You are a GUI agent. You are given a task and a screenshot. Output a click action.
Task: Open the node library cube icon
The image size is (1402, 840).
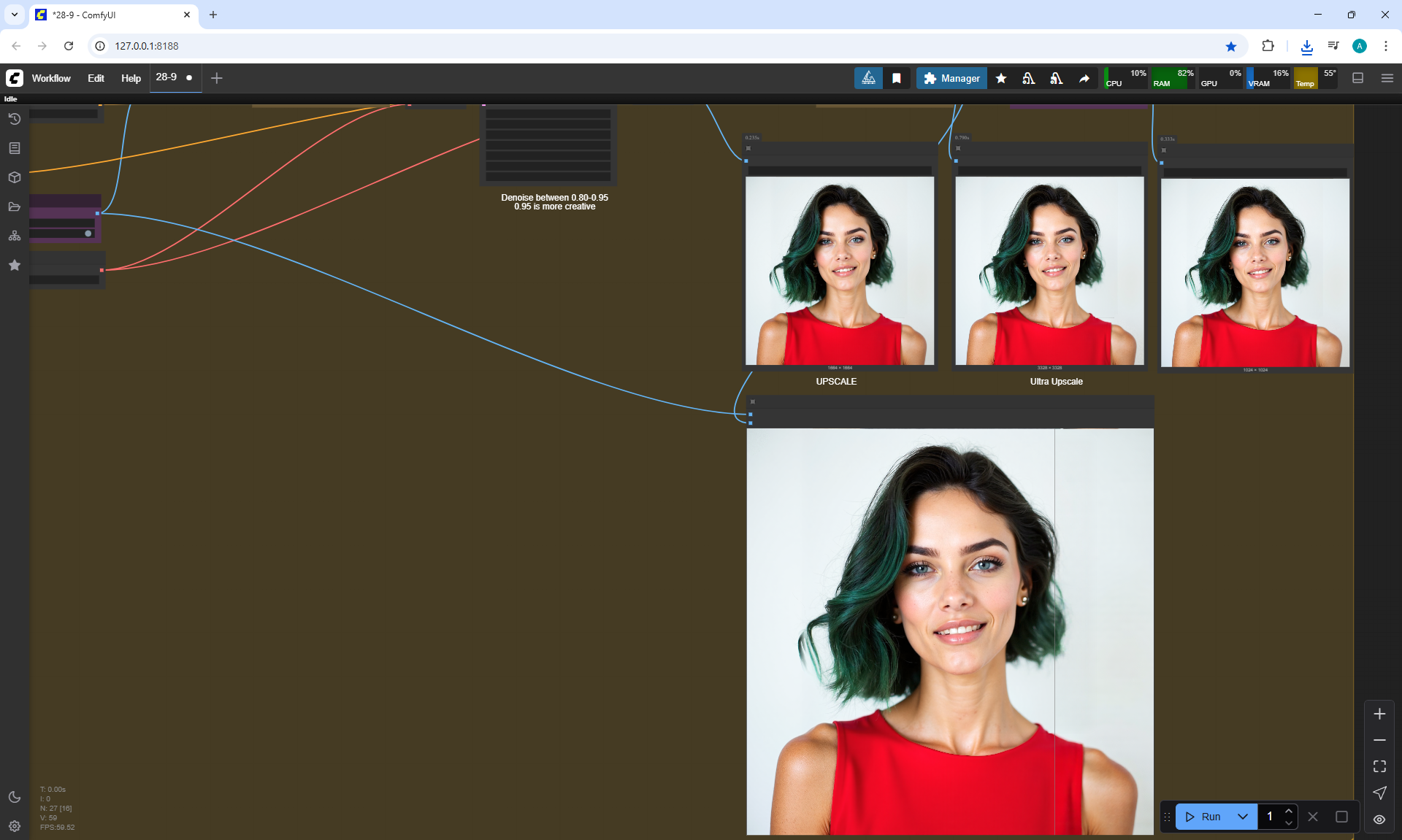(14, 177)
